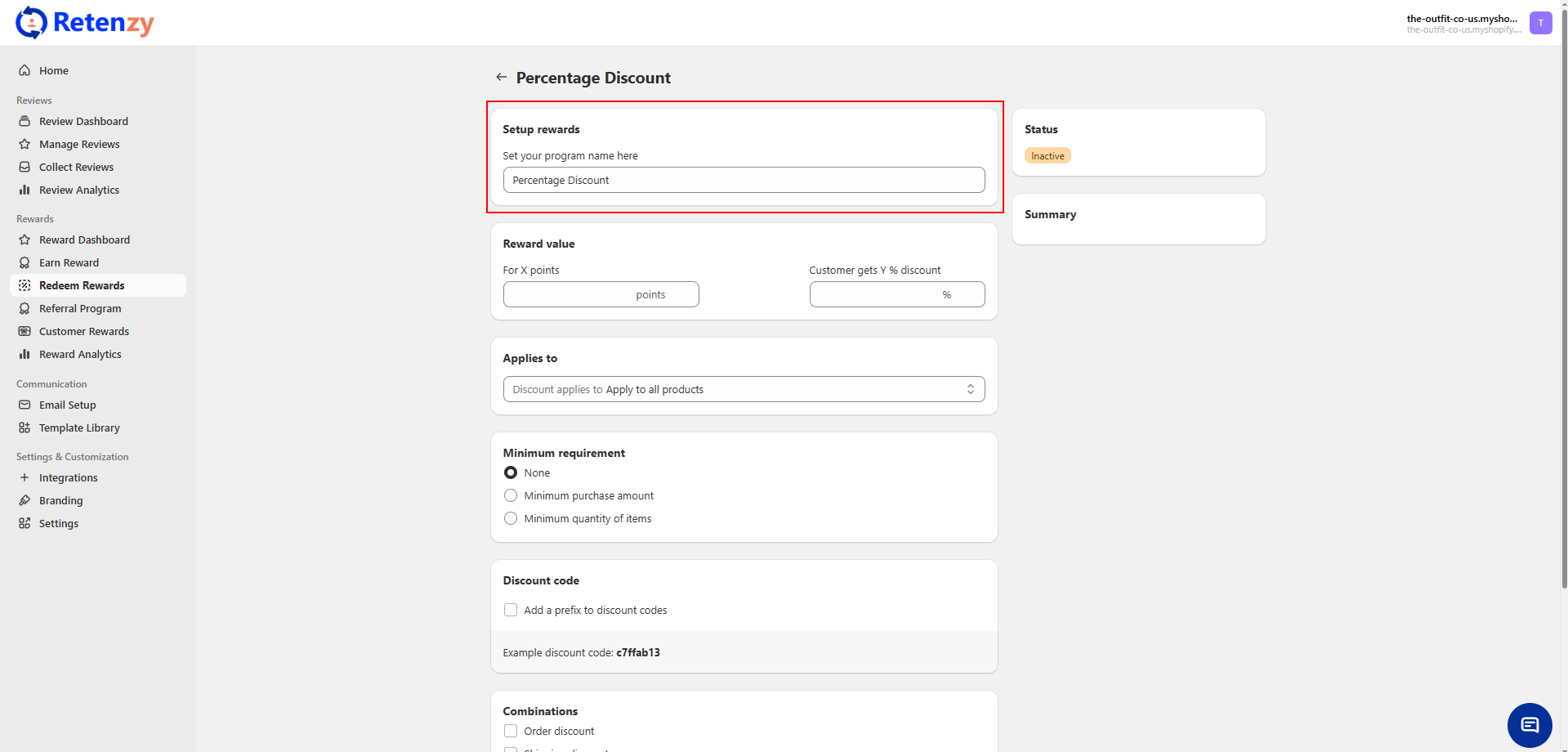The width and height of the screenshot is (1568, 752).
Task: Expand the store name account menu
Action: (x=1461, y=23)
